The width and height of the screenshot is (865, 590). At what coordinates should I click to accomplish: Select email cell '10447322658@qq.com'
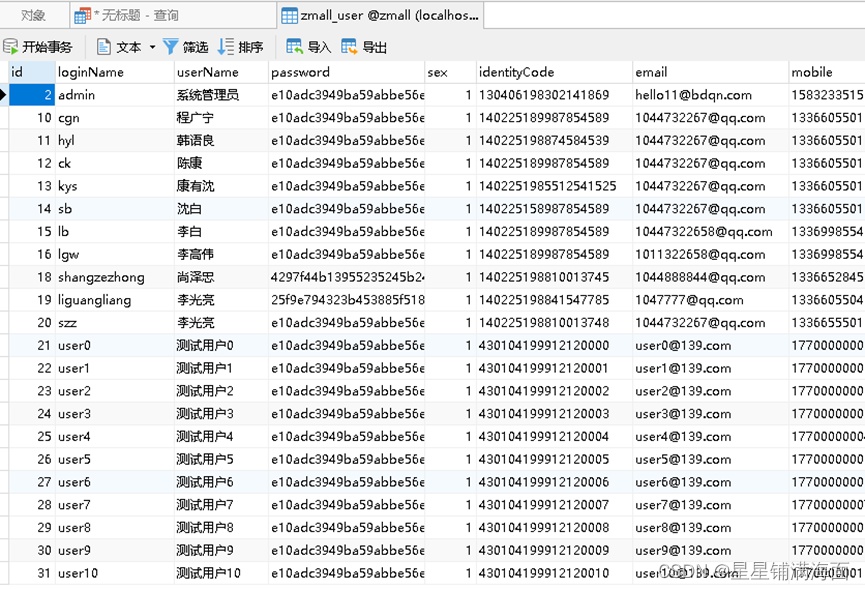coord(711,232)
